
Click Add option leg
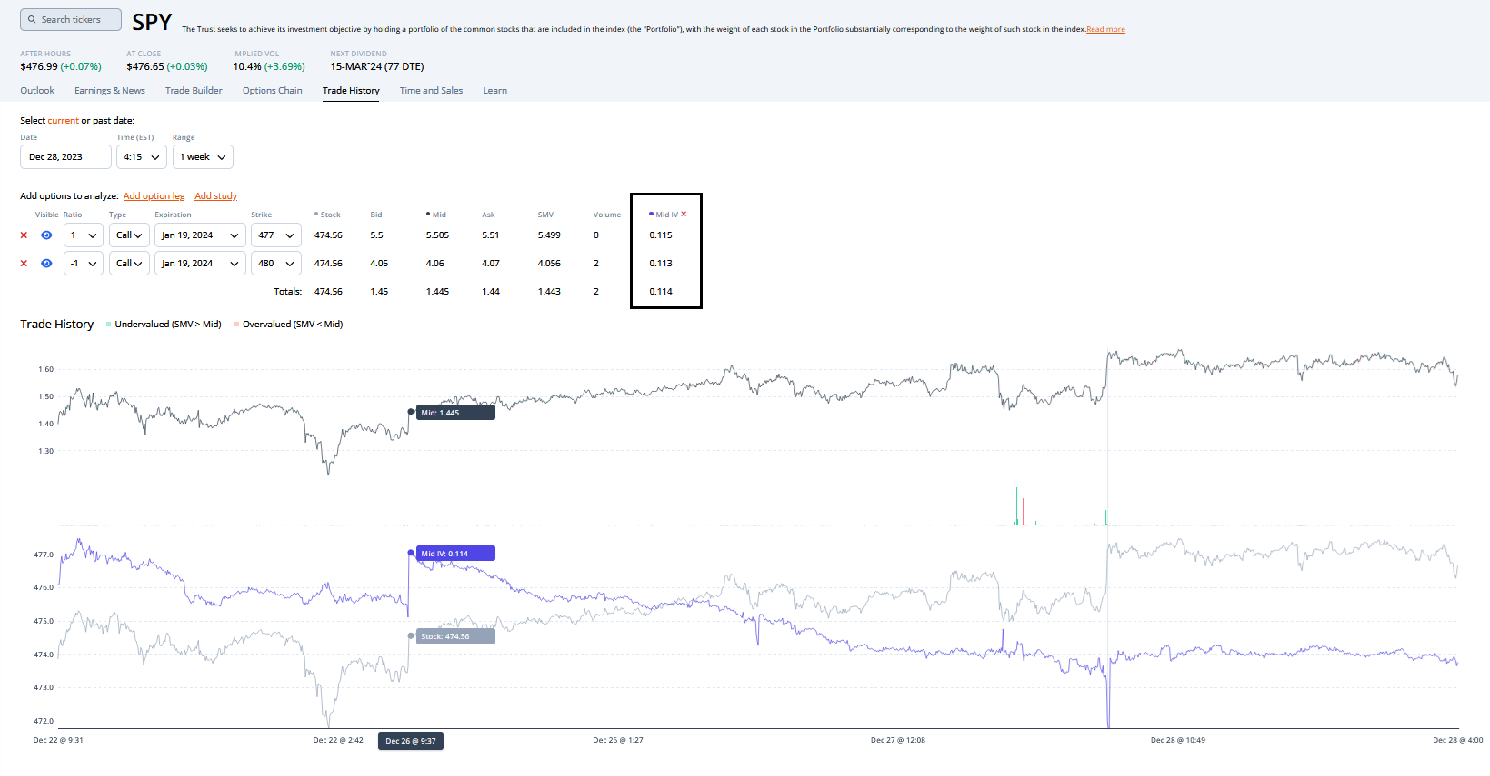click(154, 196)
